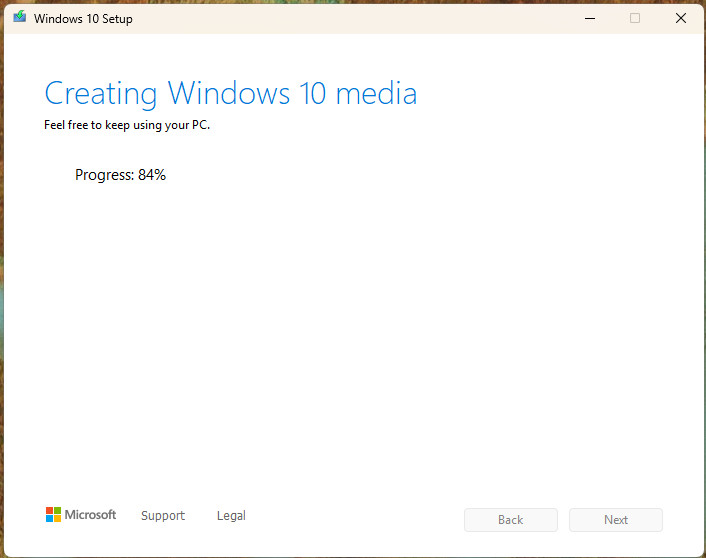Screen dimensions: 706x558
Task: Click the Next button
Action: tap(615, 520)
